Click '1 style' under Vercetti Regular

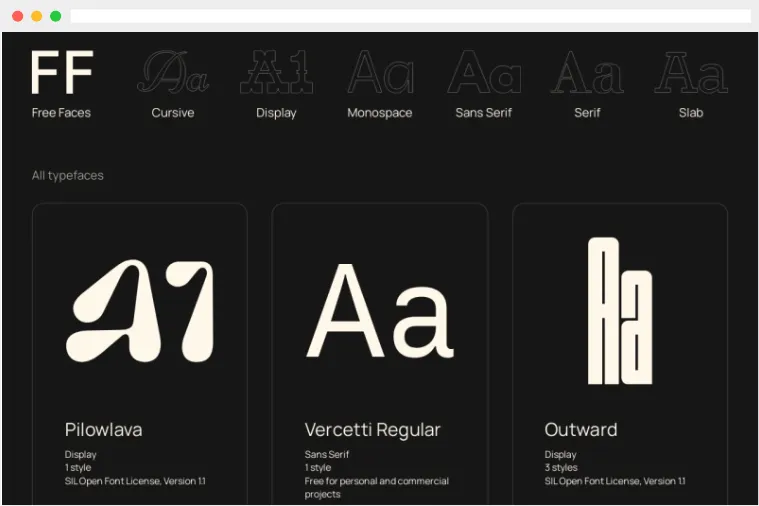pos(318,468)
